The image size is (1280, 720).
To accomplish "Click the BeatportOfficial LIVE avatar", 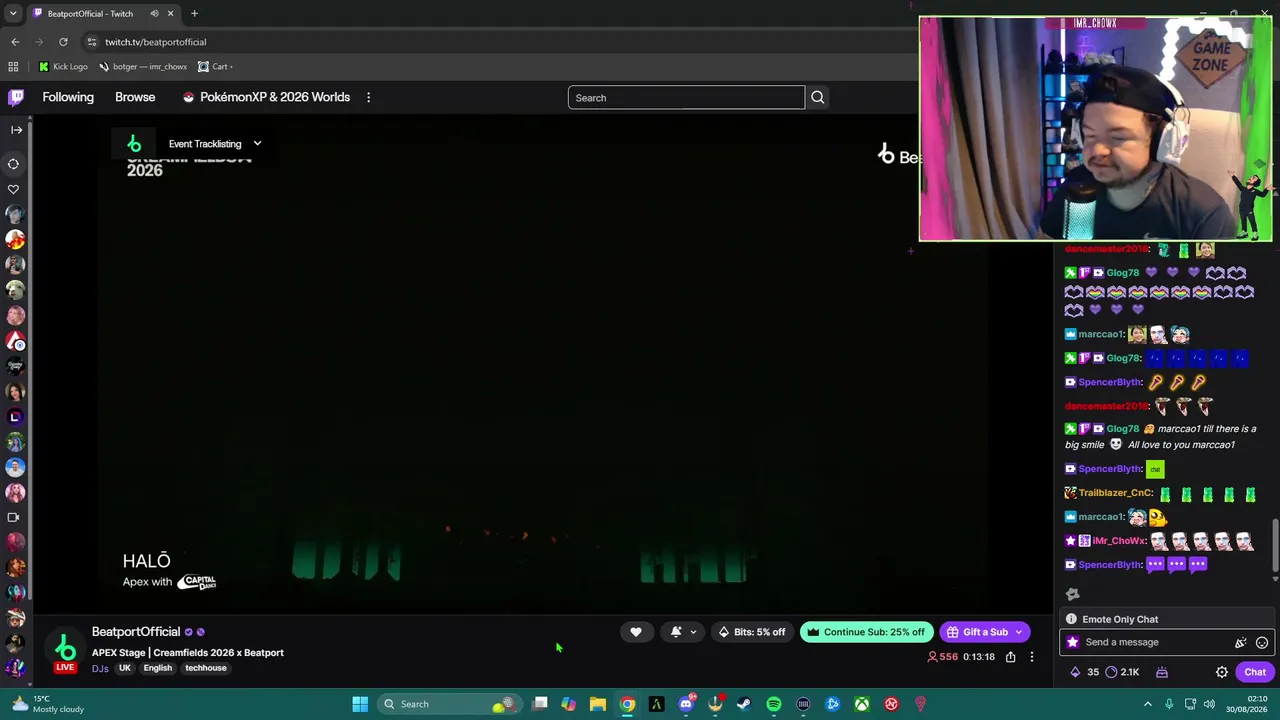I will pos(65,650).
